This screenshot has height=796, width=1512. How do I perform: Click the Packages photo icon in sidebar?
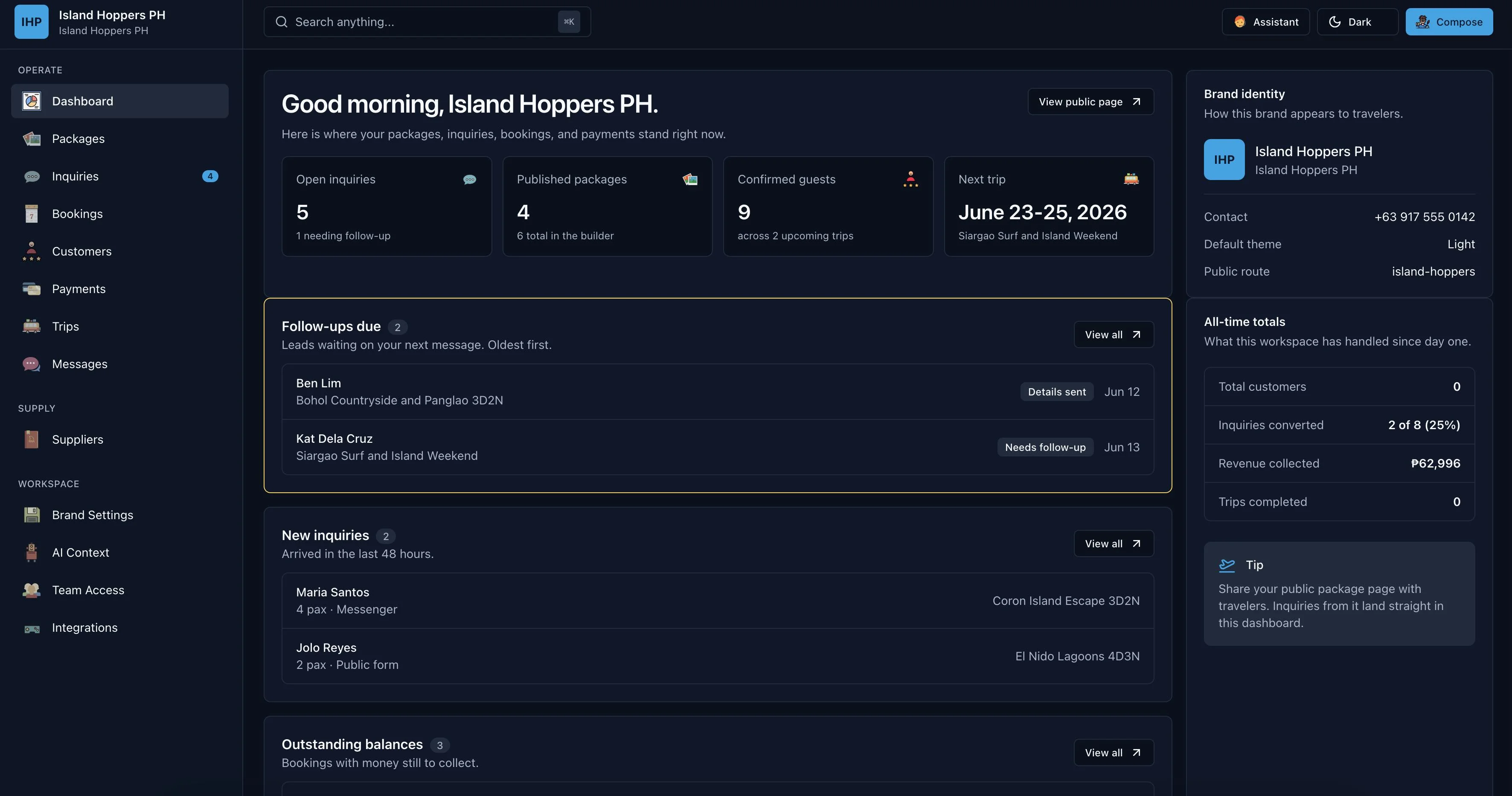point(32,139)
